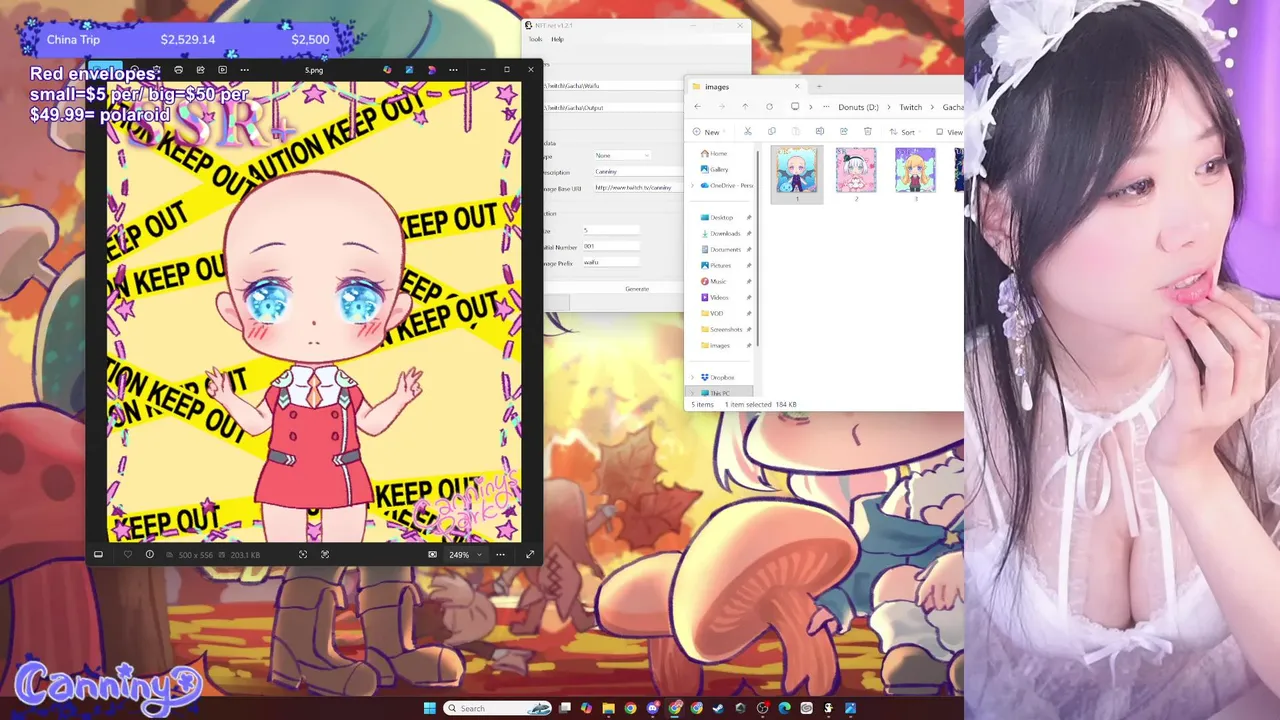Open Tools menu in NFT app window

535,39
